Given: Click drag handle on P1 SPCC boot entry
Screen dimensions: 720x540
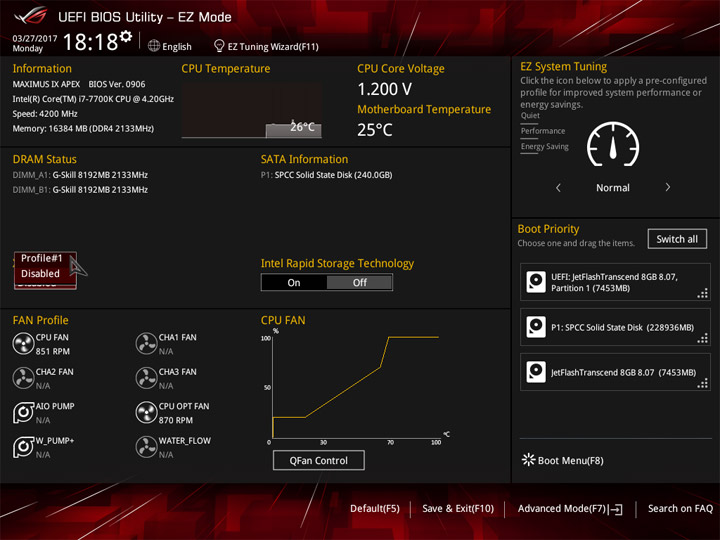Looking at the screenshot, I should click(703, 338).
